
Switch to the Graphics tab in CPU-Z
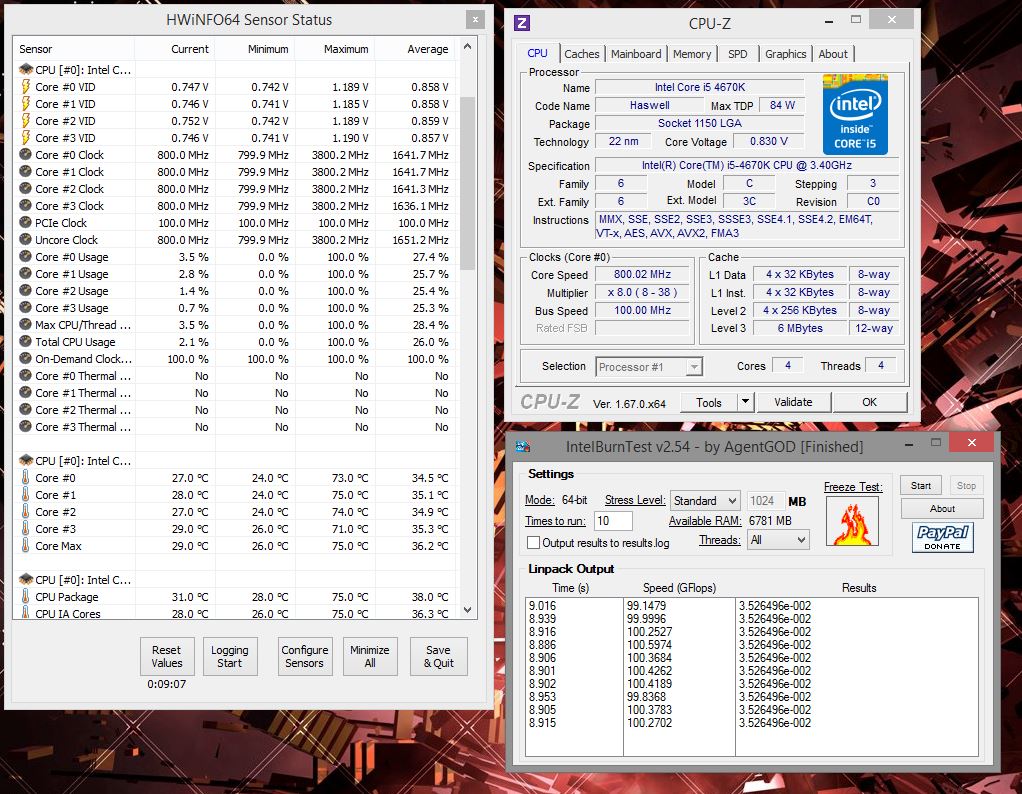click(785, 54)
